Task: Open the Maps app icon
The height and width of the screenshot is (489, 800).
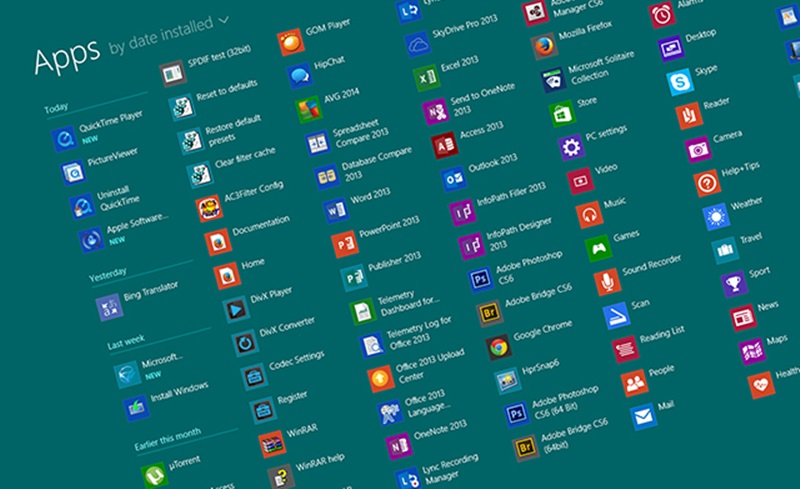Action: pyautogui.click(x=752, y=352)
